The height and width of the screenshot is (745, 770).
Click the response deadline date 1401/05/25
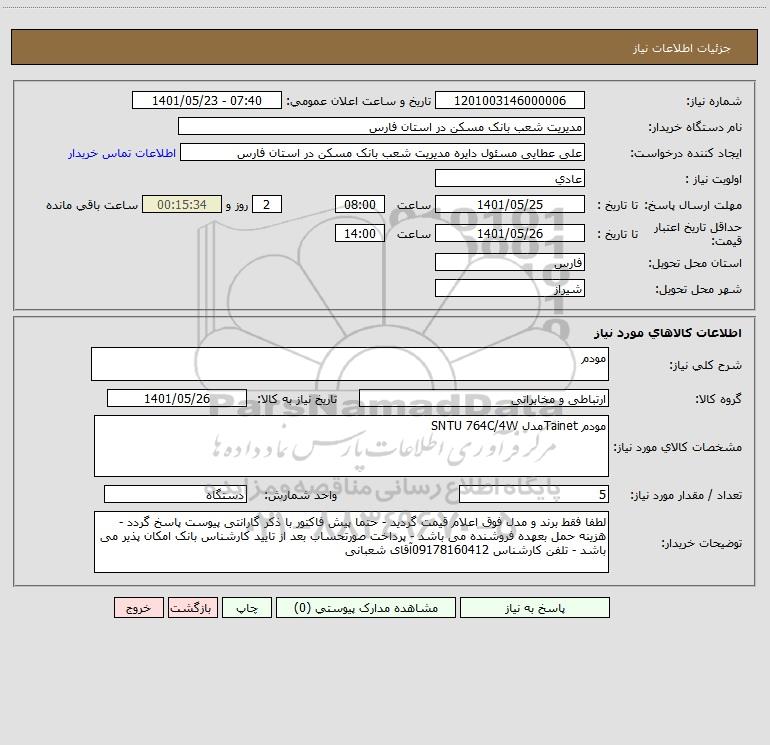(x=510, y=204)
